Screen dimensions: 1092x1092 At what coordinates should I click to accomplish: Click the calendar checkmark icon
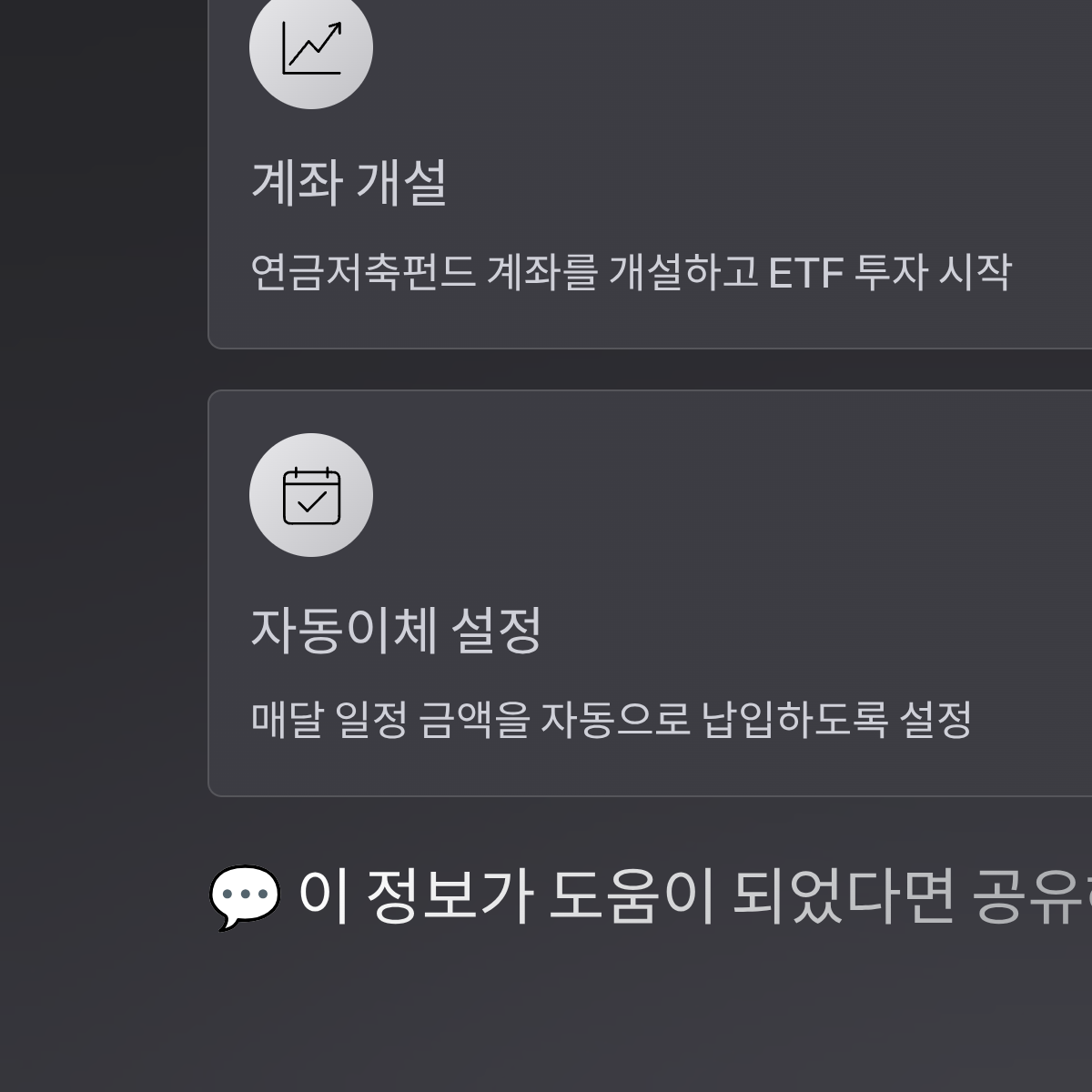pyautogui.click(x=311, y=495)
